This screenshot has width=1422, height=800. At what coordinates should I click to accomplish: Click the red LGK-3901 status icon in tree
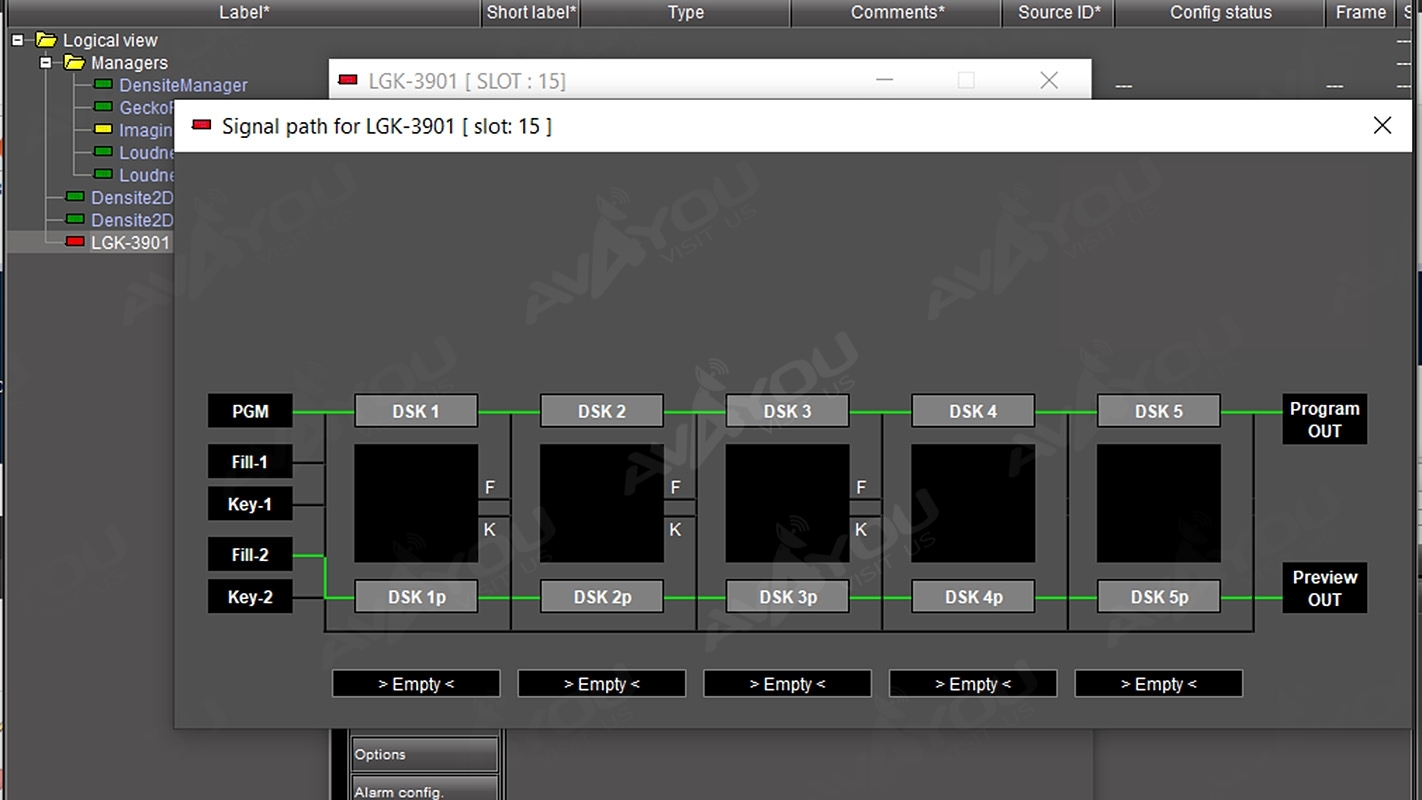tap(75, 242)
